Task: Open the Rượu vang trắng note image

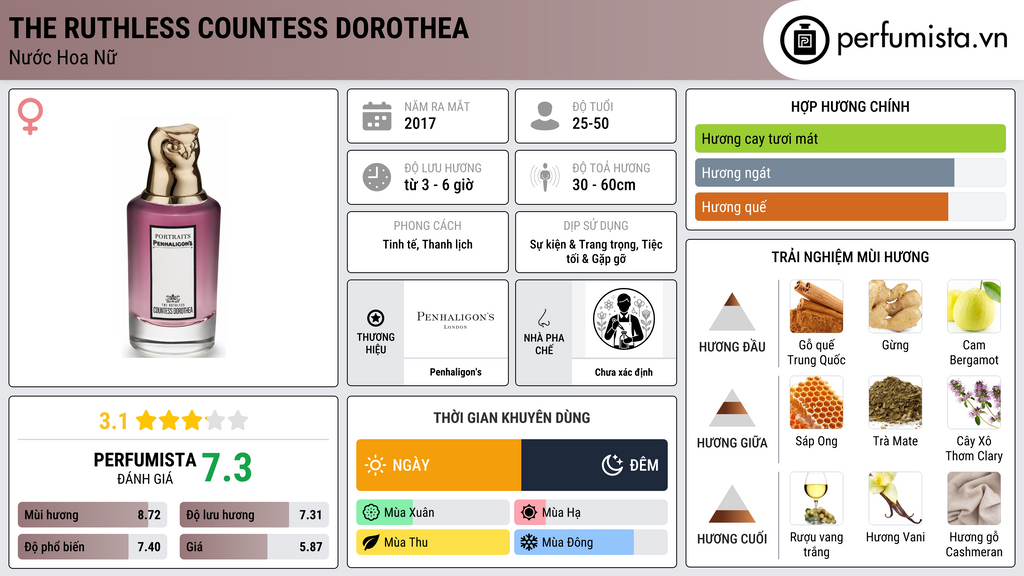Action: coord(816,498)
